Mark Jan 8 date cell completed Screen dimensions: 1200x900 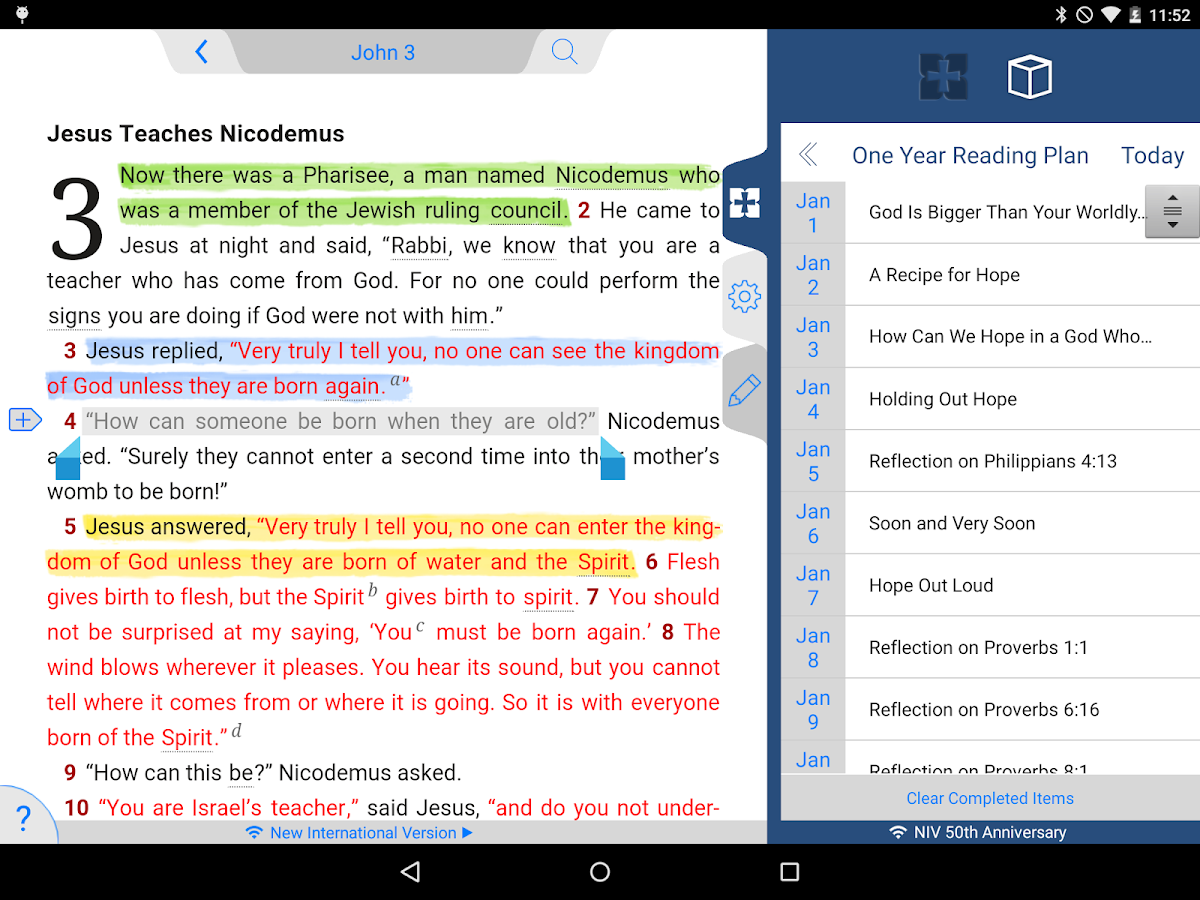coord(813,647)
